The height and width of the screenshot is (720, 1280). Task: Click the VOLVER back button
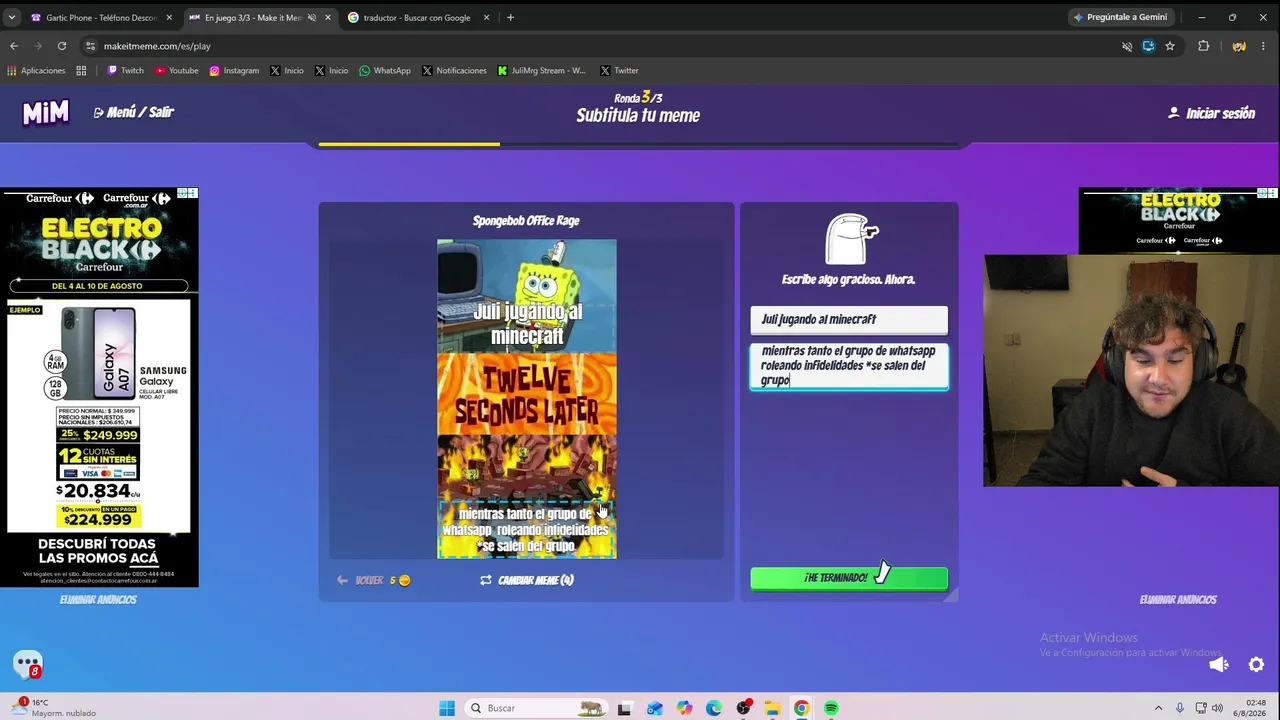click(x=374, y=580)
